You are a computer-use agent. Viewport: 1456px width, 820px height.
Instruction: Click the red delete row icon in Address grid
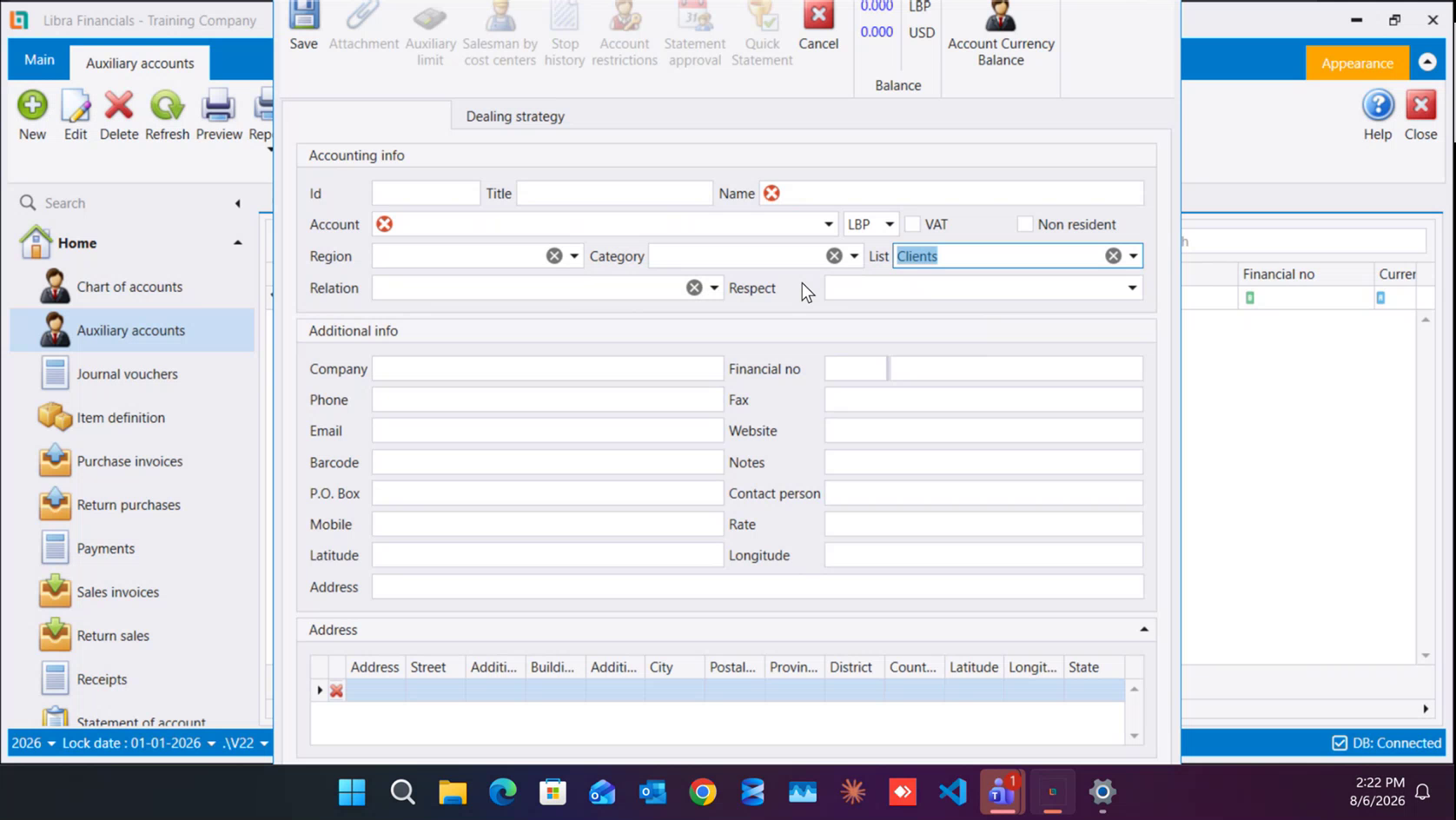pyautogui.click(x=336, y=691)
